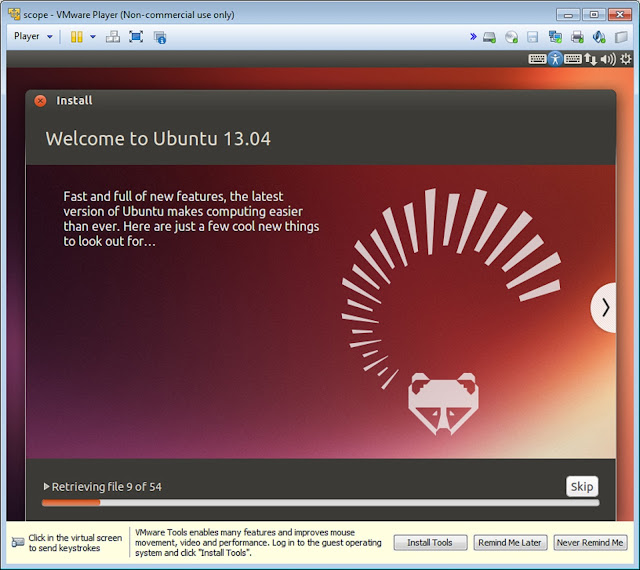Image resolution: width=640 pixels, height=570 pixels.
Task: Enter full screen mode
Action: [x=136, y=37]
